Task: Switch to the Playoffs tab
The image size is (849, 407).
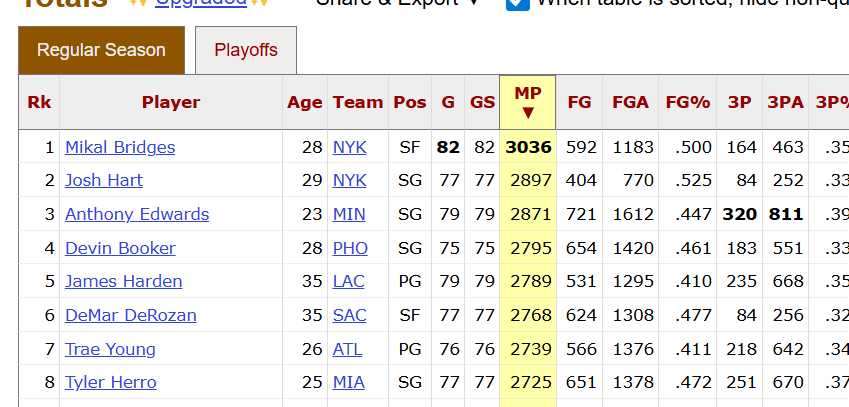Action: click(x=246, y=50)
